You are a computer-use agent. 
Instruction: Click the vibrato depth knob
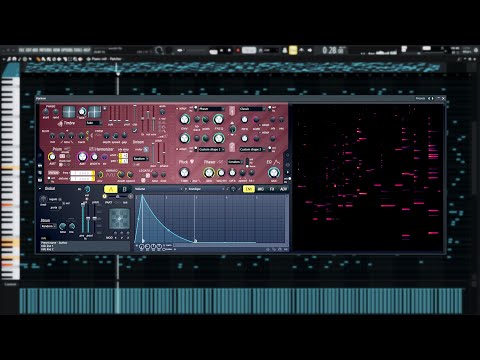click(121, 174)
